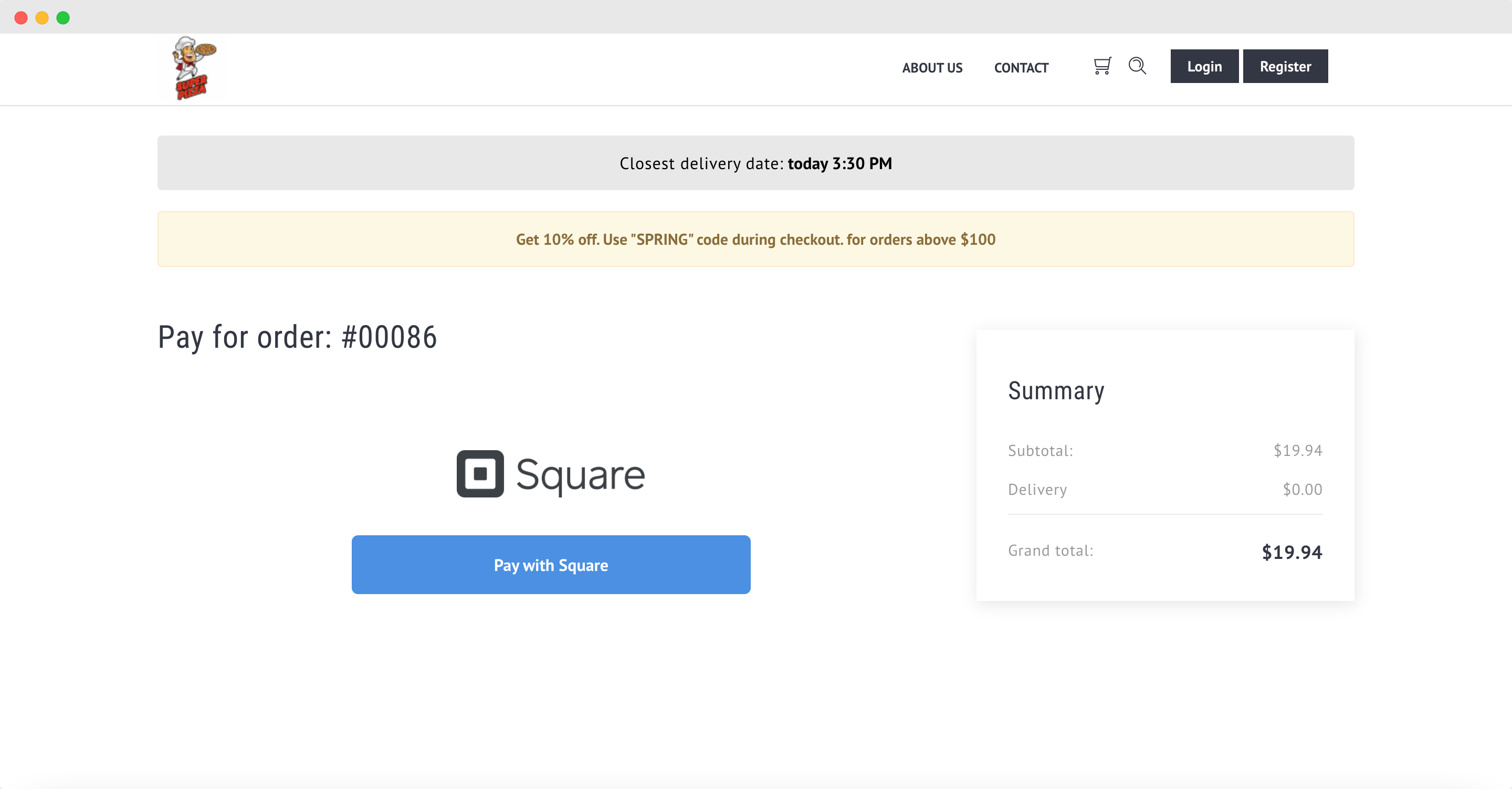Select the Grand total $19.94 amount
The height and width of the screenshot is (789, 1512).
(x=1292, y=552)
